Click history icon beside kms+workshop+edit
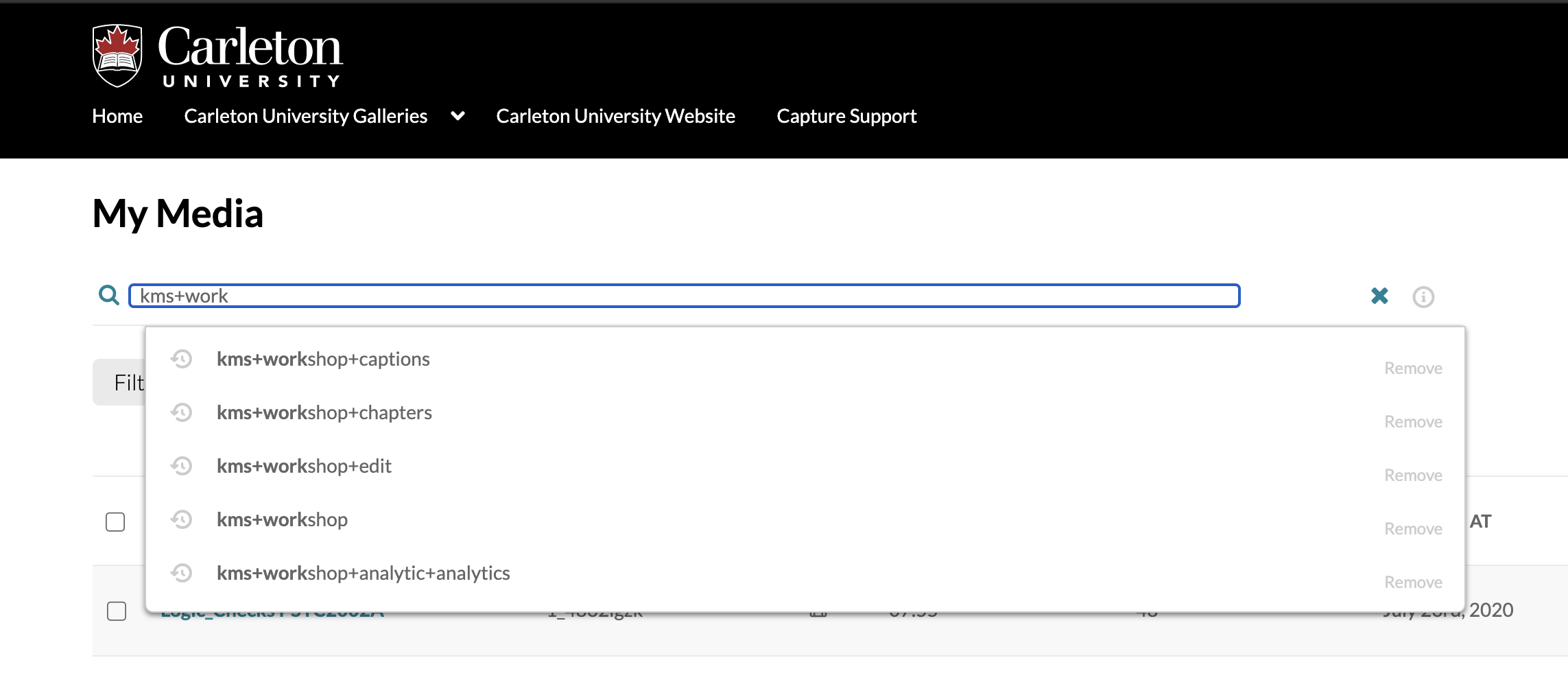Screen dimensions: 1568x682 pos(182,466)
